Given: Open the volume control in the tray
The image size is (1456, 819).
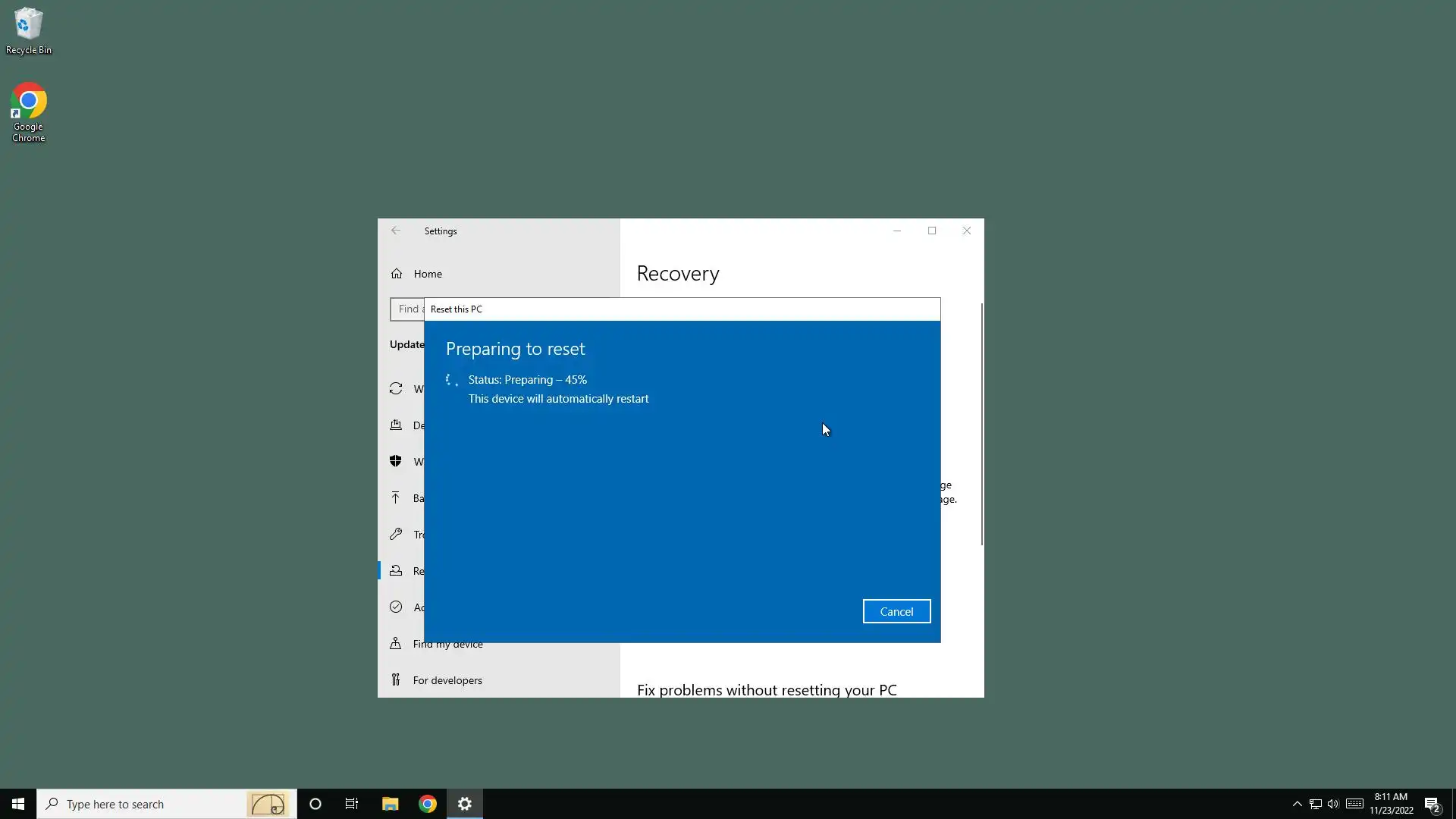Looking at the screenshot, I should [1333, 804].
